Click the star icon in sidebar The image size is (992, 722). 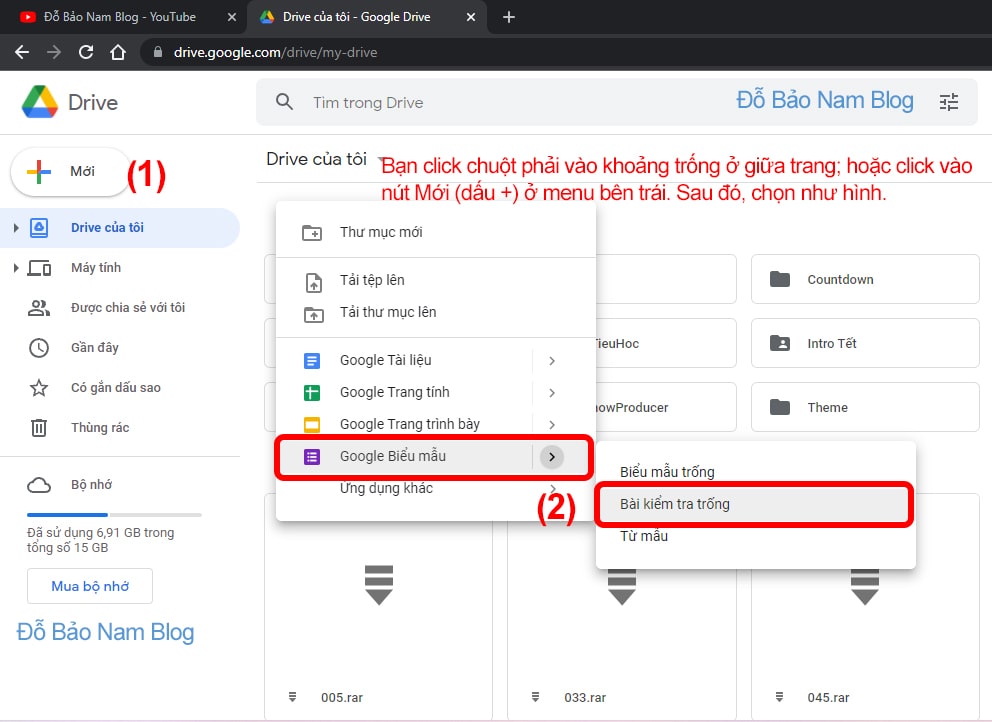[x=39, y=388]
